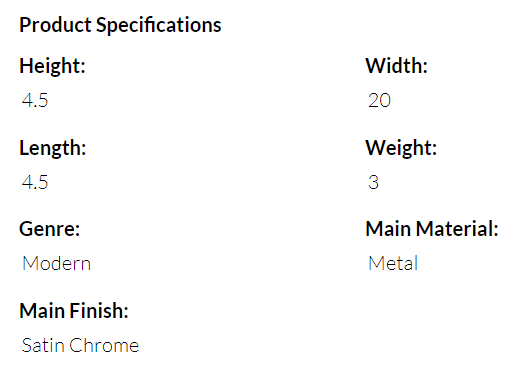Click the Satin Chrome finish value

pyautogui.click(x=80, y=345)
